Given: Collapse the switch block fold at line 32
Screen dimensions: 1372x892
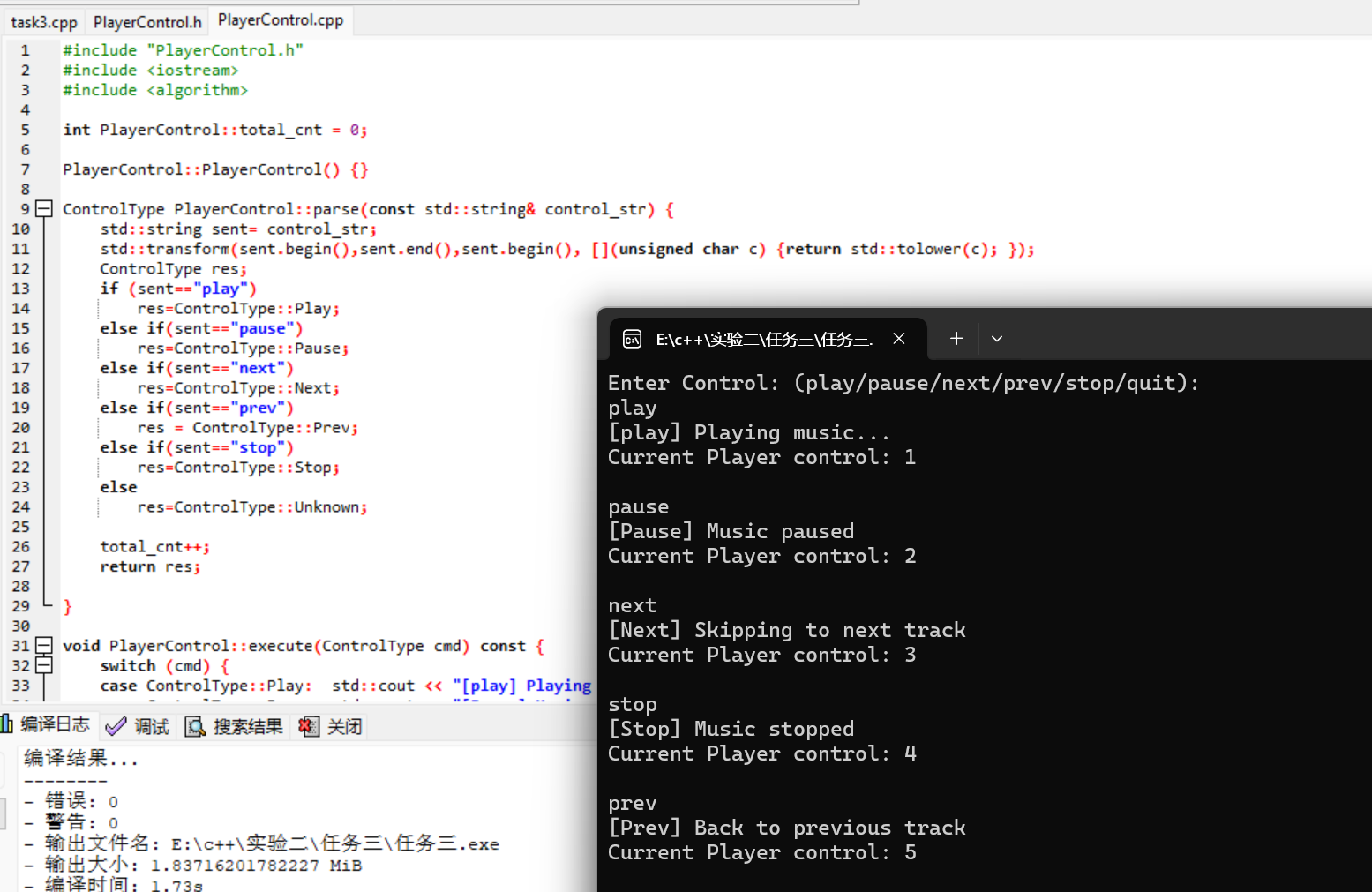Looking at the screenshot, I should [x=44, y=665].
